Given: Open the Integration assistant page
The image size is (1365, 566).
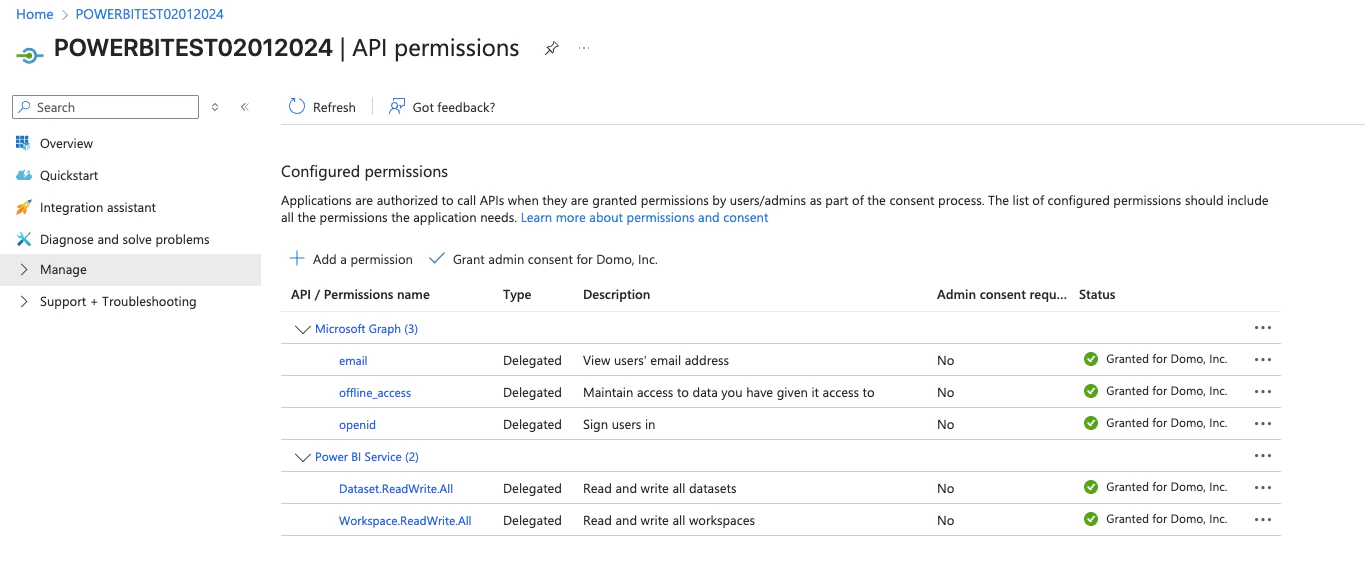Looking at the screenshot, I should coord(98,207).
